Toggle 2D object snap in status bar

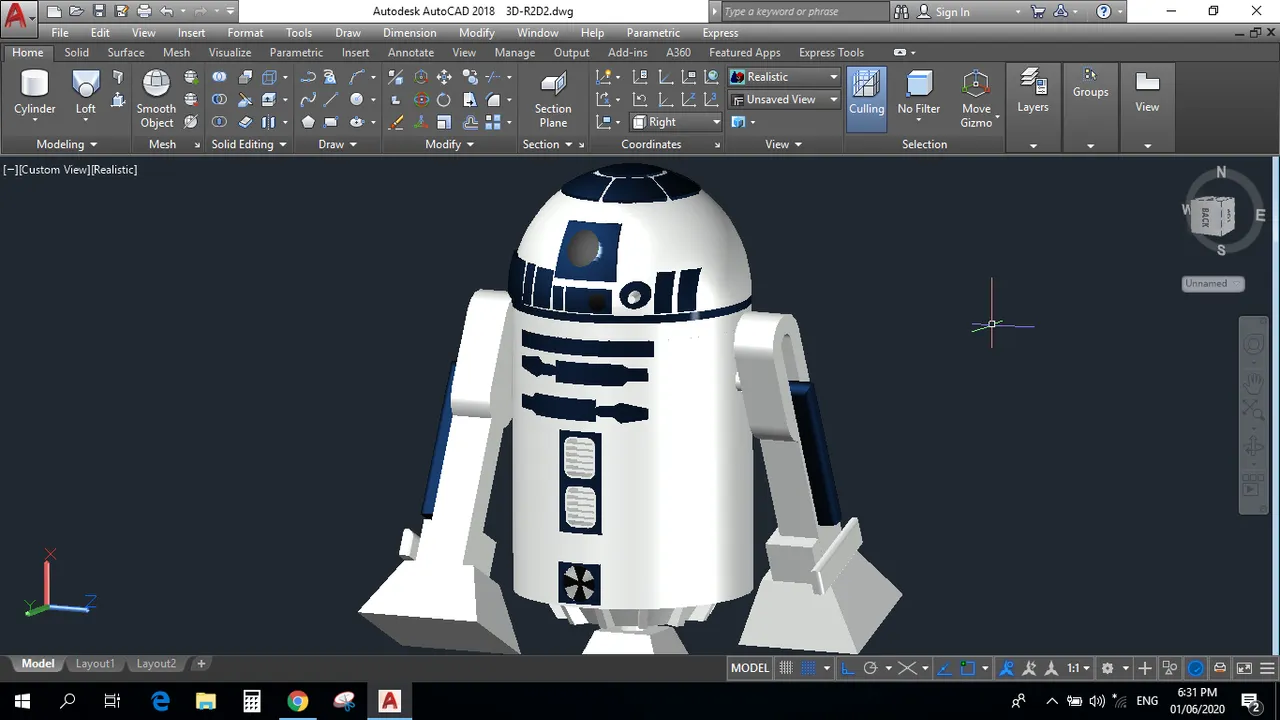(968, 668)
